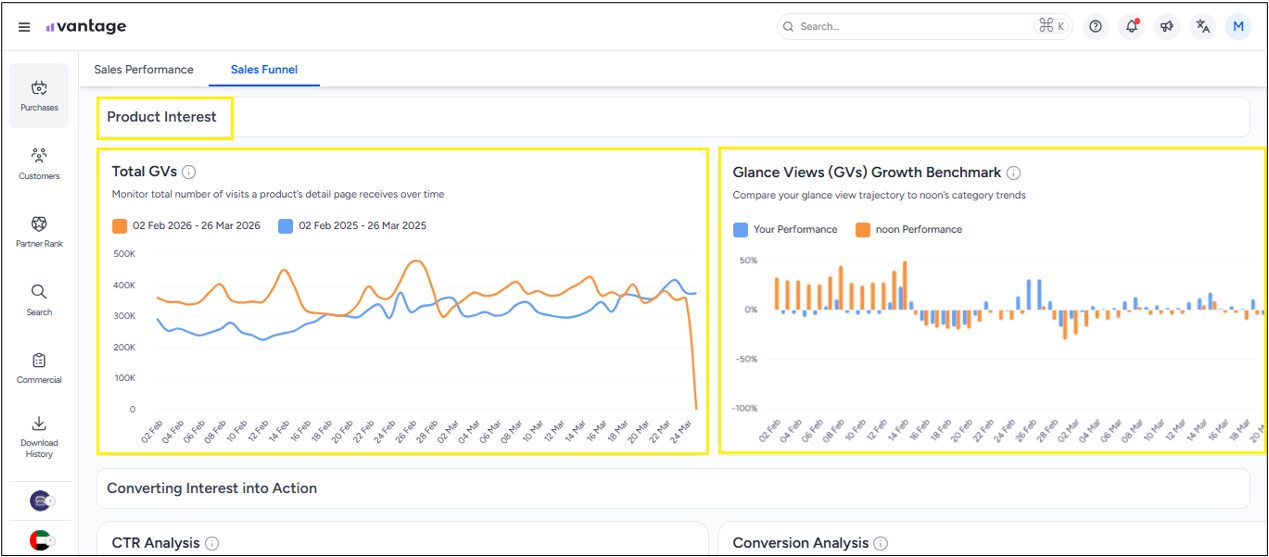
Task: Click the notifications bell icon
Action: tap(1131, 27)
